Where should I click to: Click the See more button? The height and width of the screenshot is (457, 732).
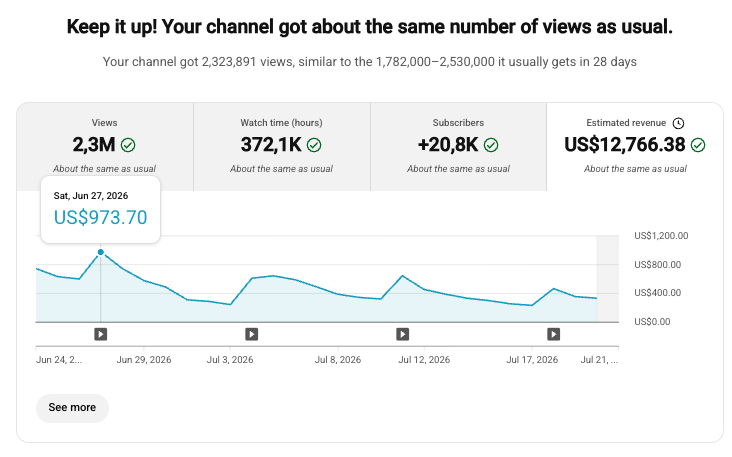click(x=72, y=408)
